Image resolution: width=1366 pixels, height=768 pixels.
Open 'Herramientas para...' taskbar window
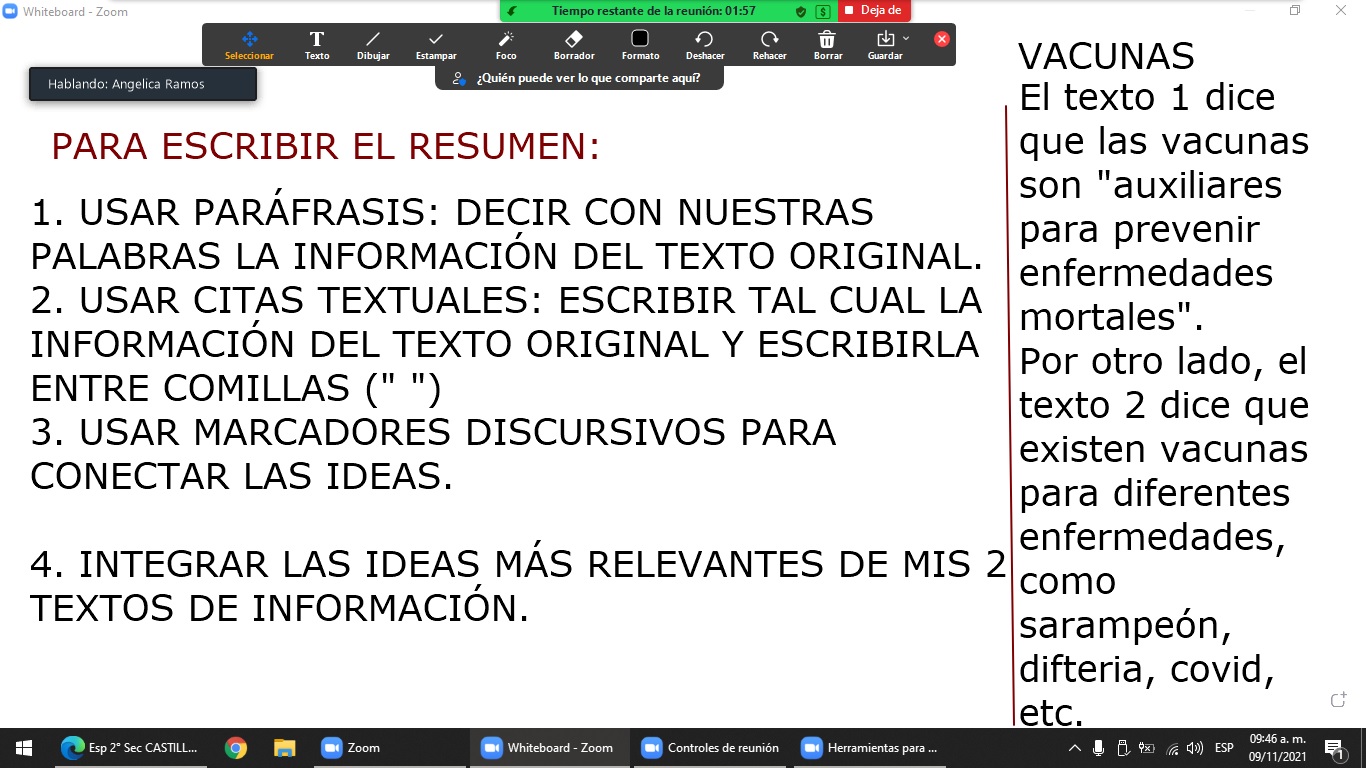click(870, 748)
